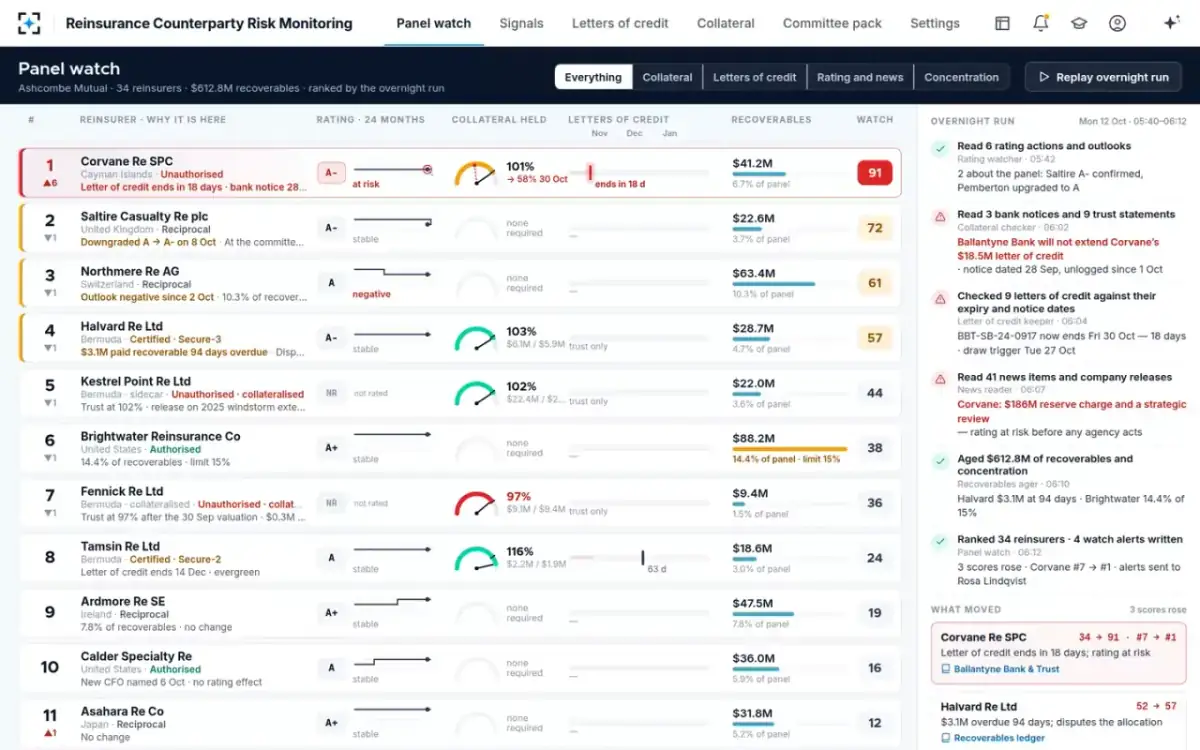The width and height of the screenshot is (1200, 750).
Task: Click the 61 watch score for Northmere Re
Action: [x=875, y=283]
